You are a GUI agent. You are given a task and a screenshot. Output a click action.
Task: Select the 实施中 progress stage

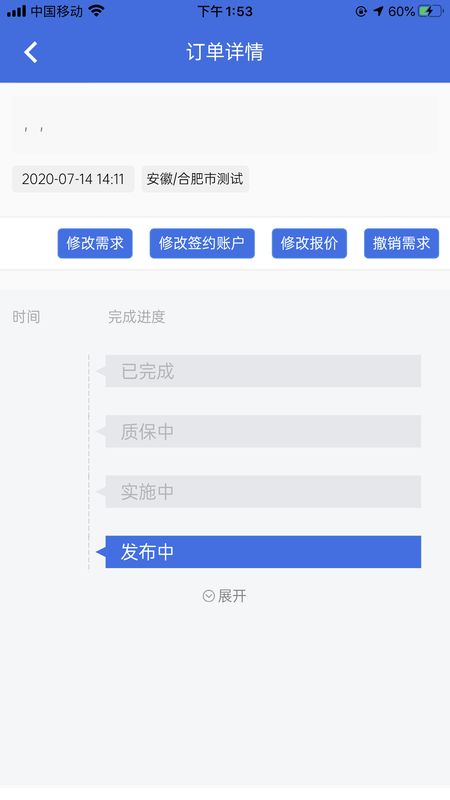click(x=263, y=492)
